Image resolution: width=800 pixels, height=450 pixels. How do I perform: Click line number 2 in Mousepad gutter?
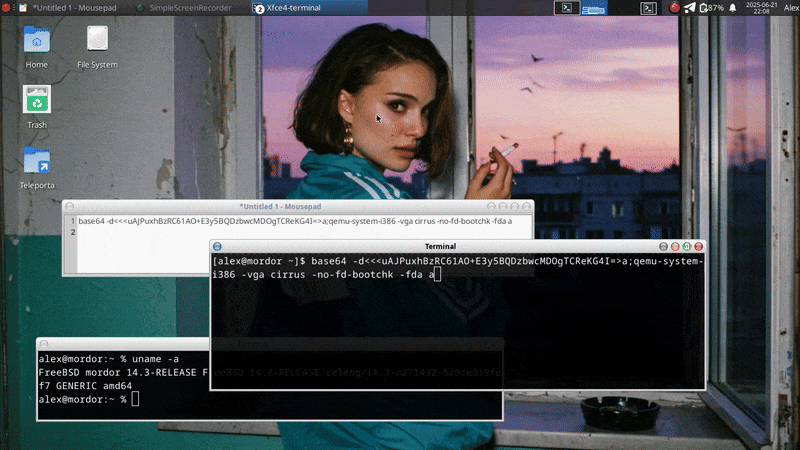pyautogui.click(x=73, y=232)
